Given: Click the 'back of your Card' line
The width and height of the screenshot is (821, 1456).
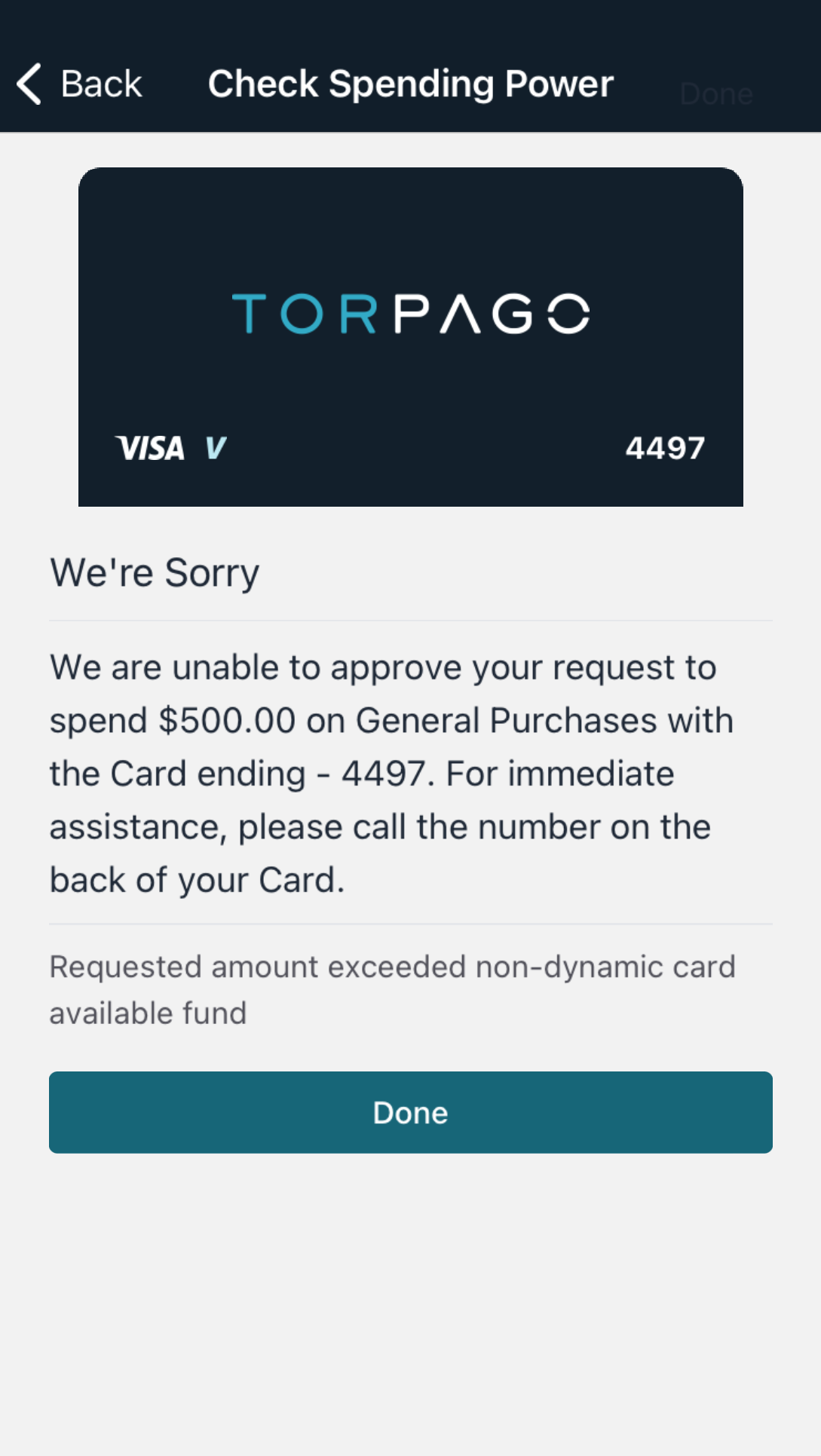Looking at the screenshot, I should coord(197,880).
